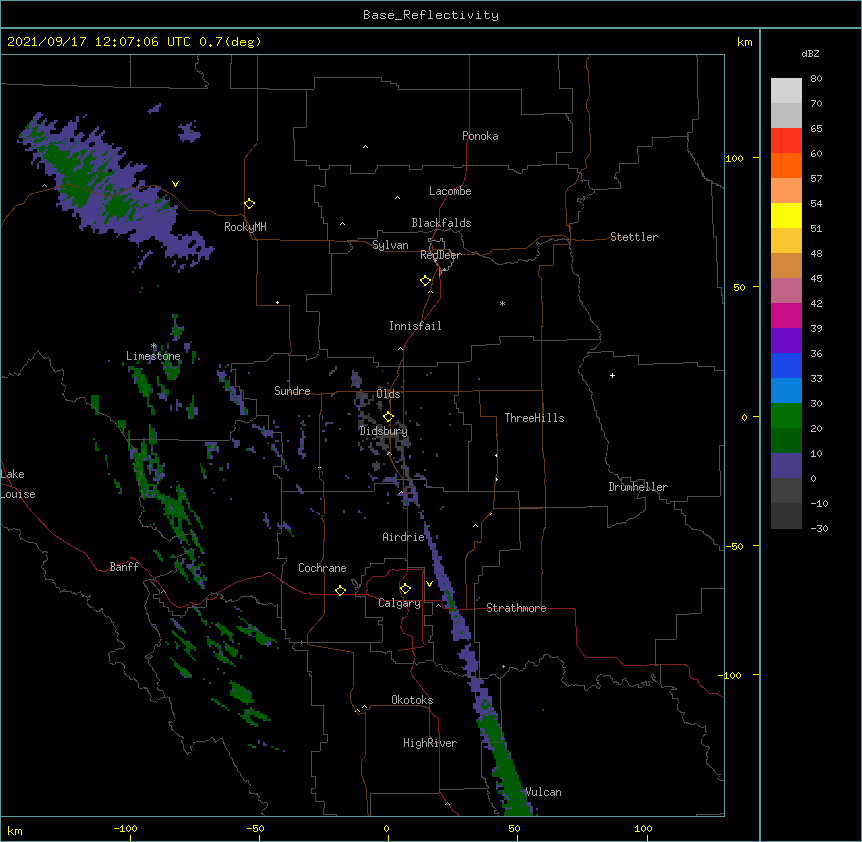Click the Drumheller label
The image size is (862, 842).
tap(638, 487)
